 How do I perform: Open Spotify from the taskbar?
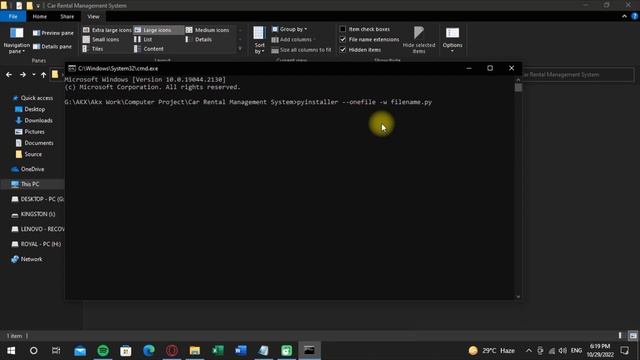(x=103, y=351)
